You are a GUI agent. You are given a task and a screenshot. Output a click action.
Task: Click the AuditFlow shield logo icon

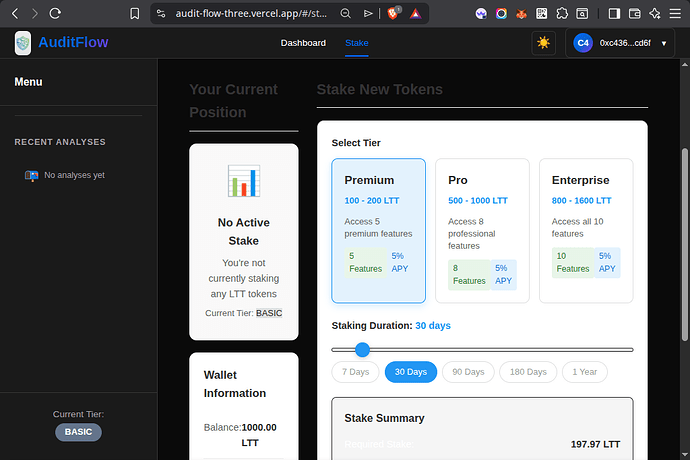pos(23,43)
